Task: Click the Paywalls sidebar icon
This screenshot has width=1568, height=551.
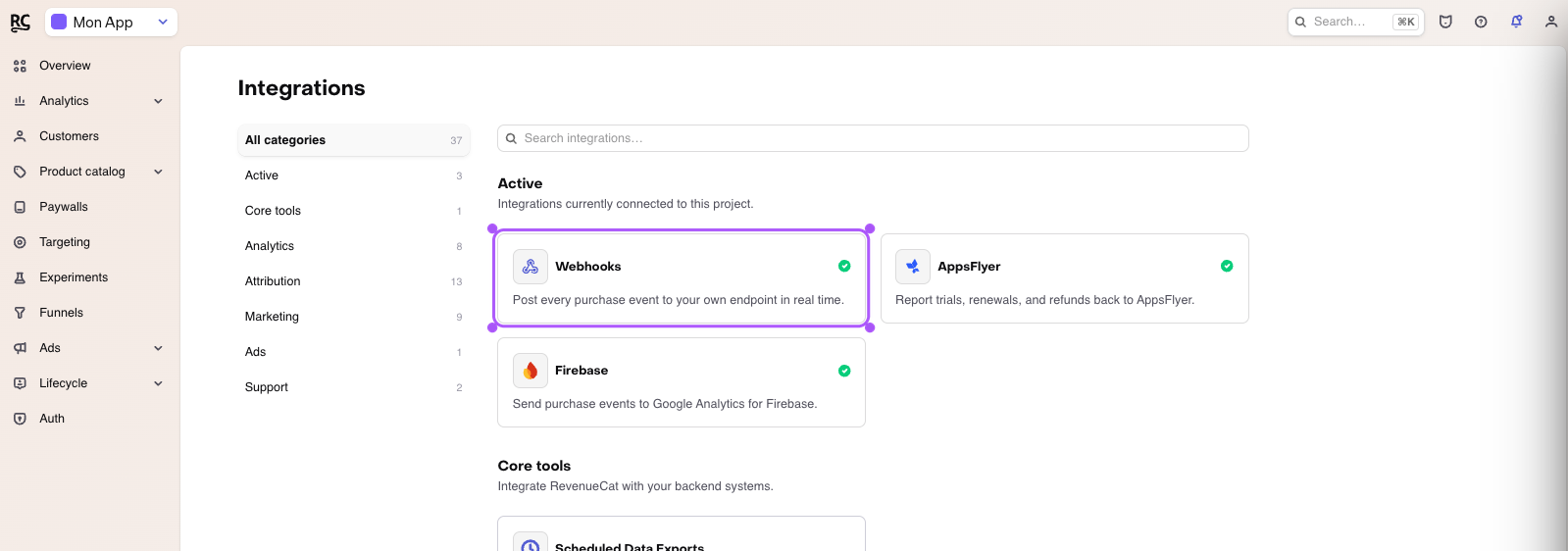Action: pyautogui.click(x=20, y=207)
